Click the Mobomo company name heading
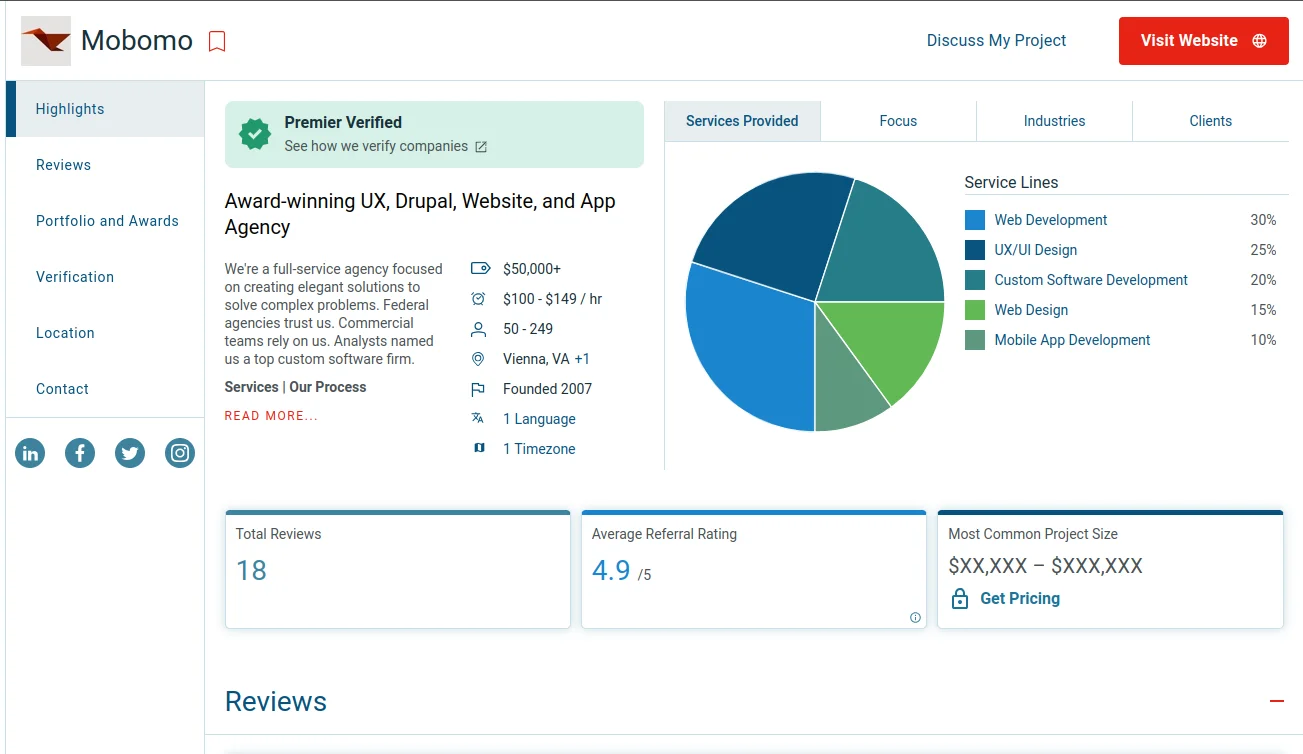 137,40
